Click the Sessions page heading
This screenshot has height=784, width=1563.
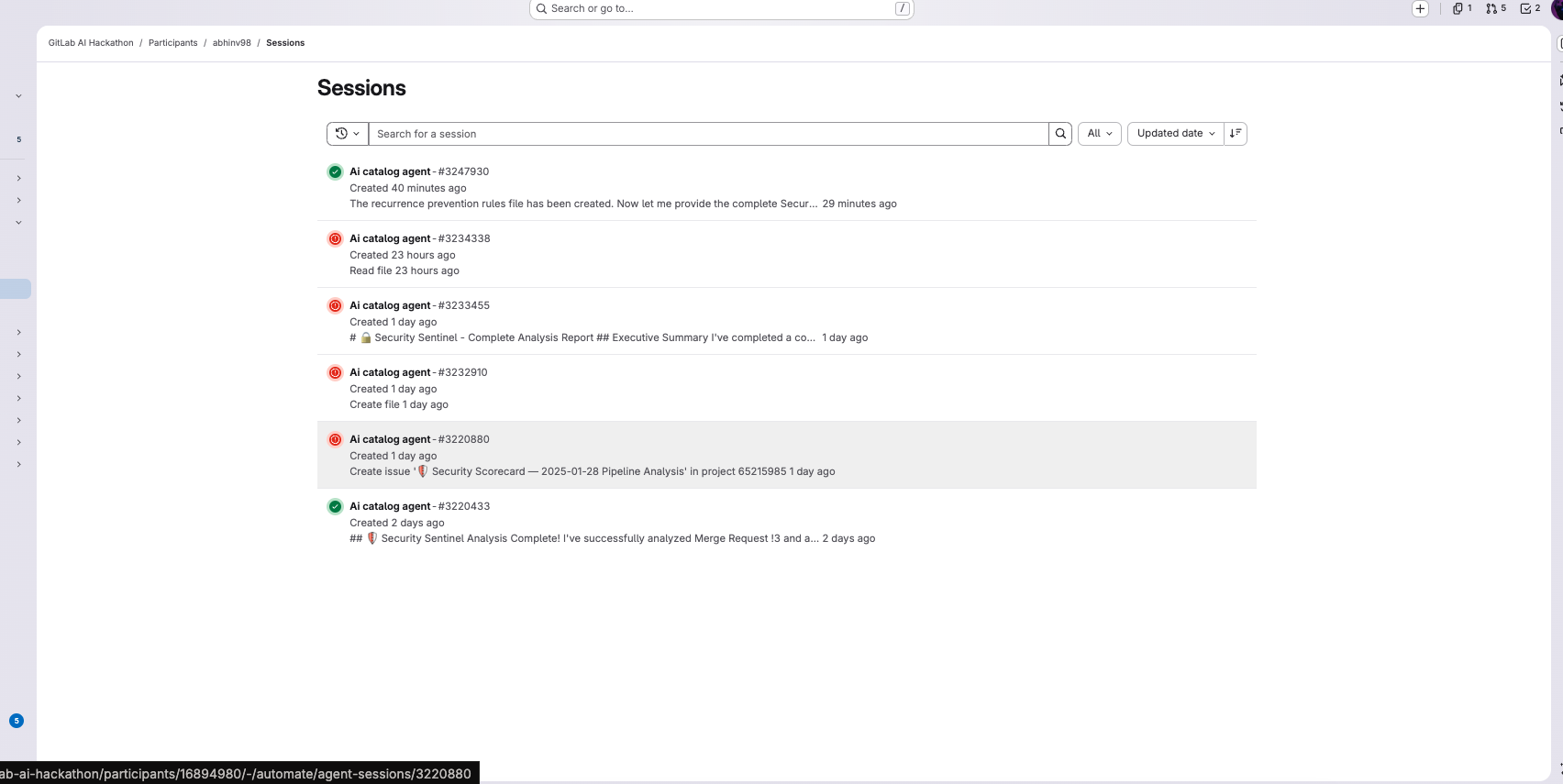tap(361, 88)
